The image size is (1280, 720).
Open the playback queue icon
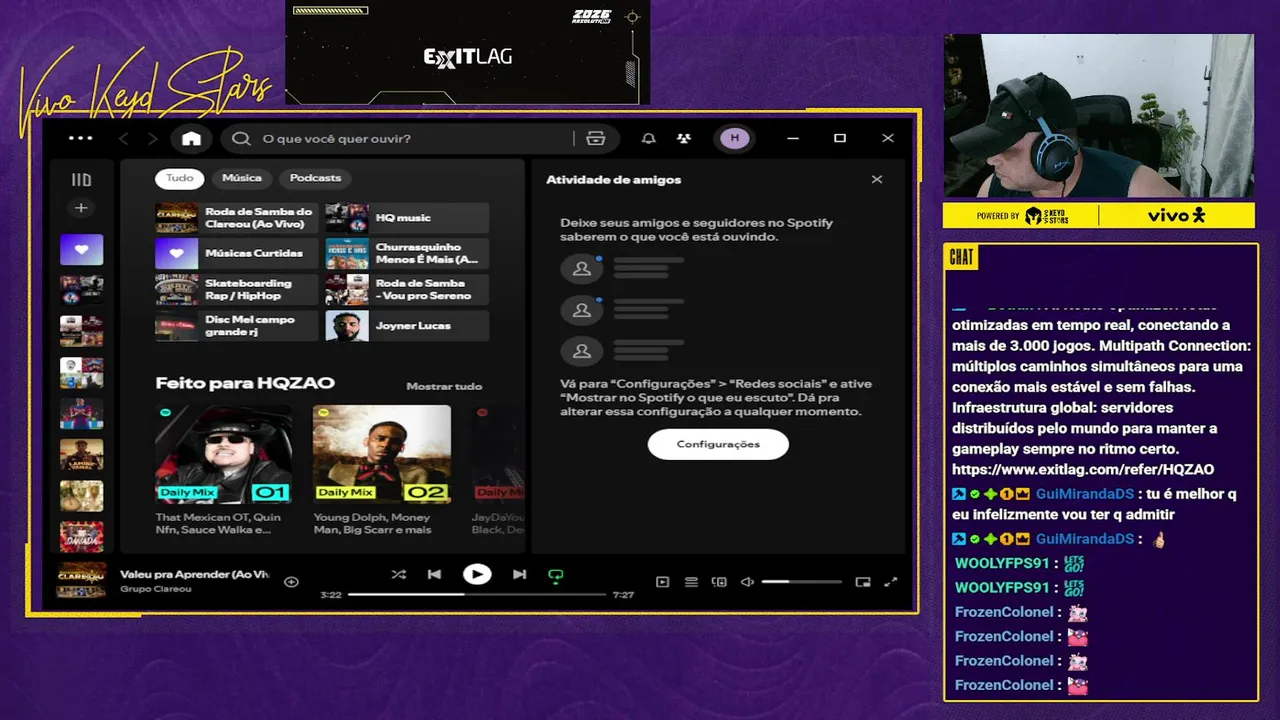coord(691,582)
